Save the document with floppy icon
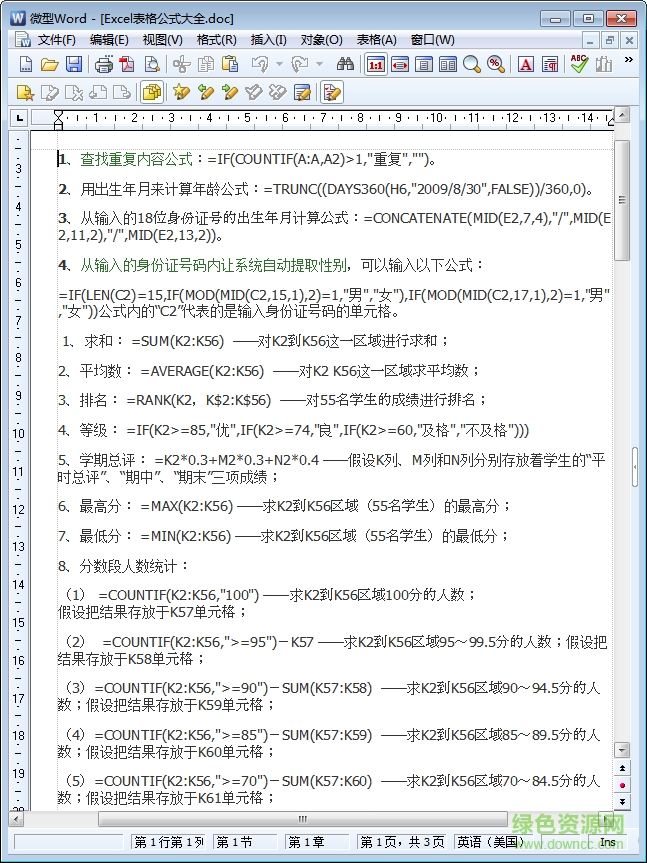Image resolution: width=647 pixels, height=863 pixels. pos(74,64)
